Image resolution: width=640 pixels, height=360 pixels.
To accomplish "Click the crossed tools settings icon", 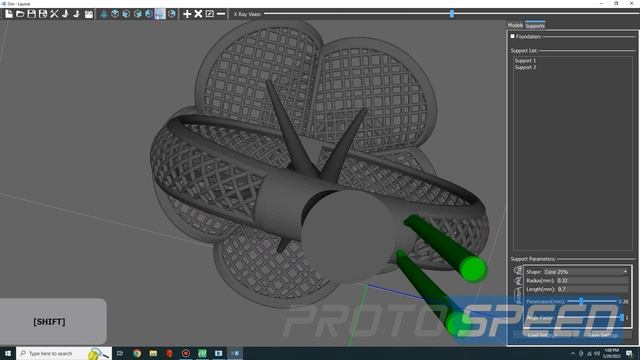I will (54, 14).
